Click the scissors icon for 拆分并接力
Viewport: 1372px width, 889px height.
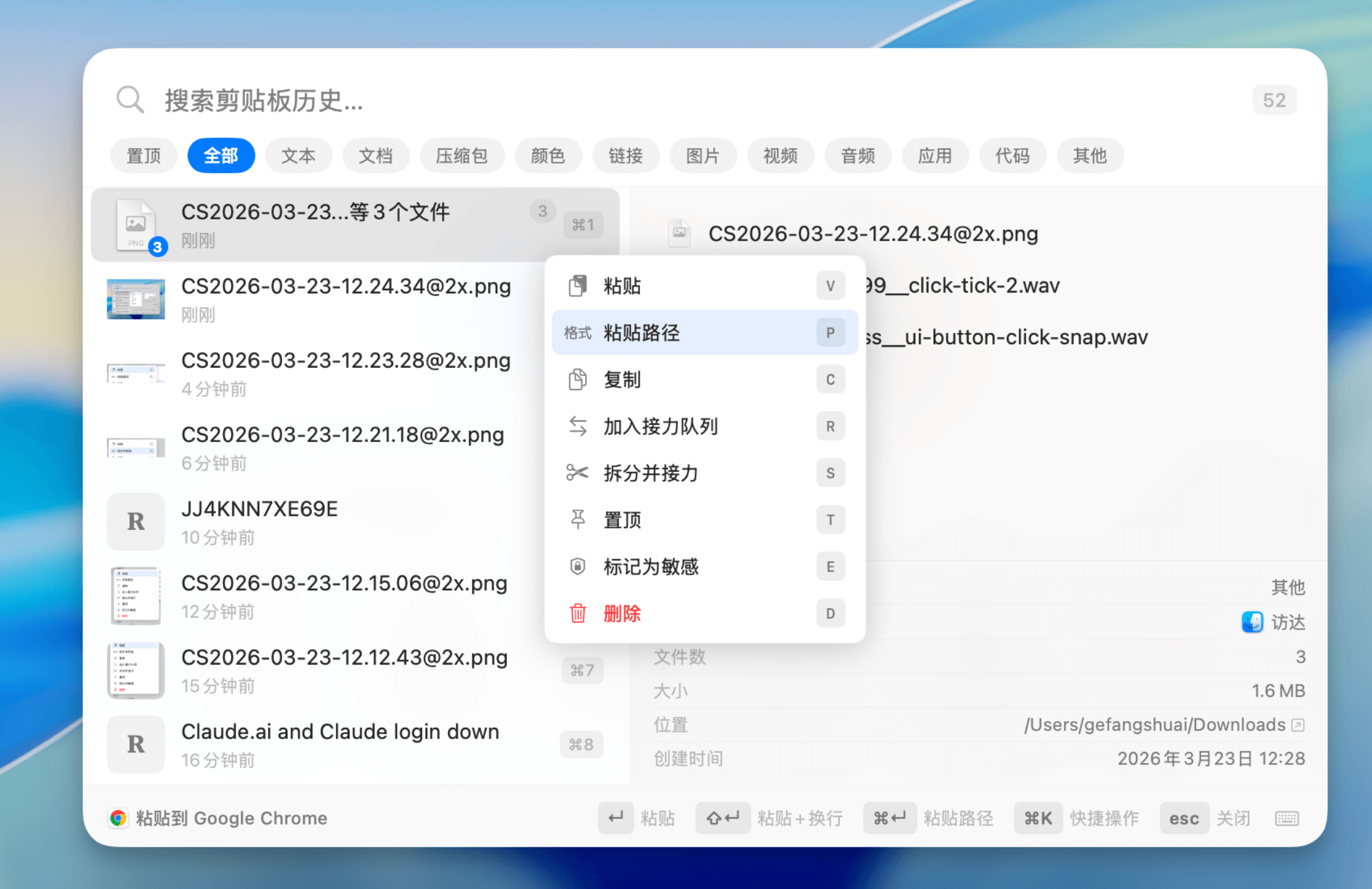coord(577,473)
